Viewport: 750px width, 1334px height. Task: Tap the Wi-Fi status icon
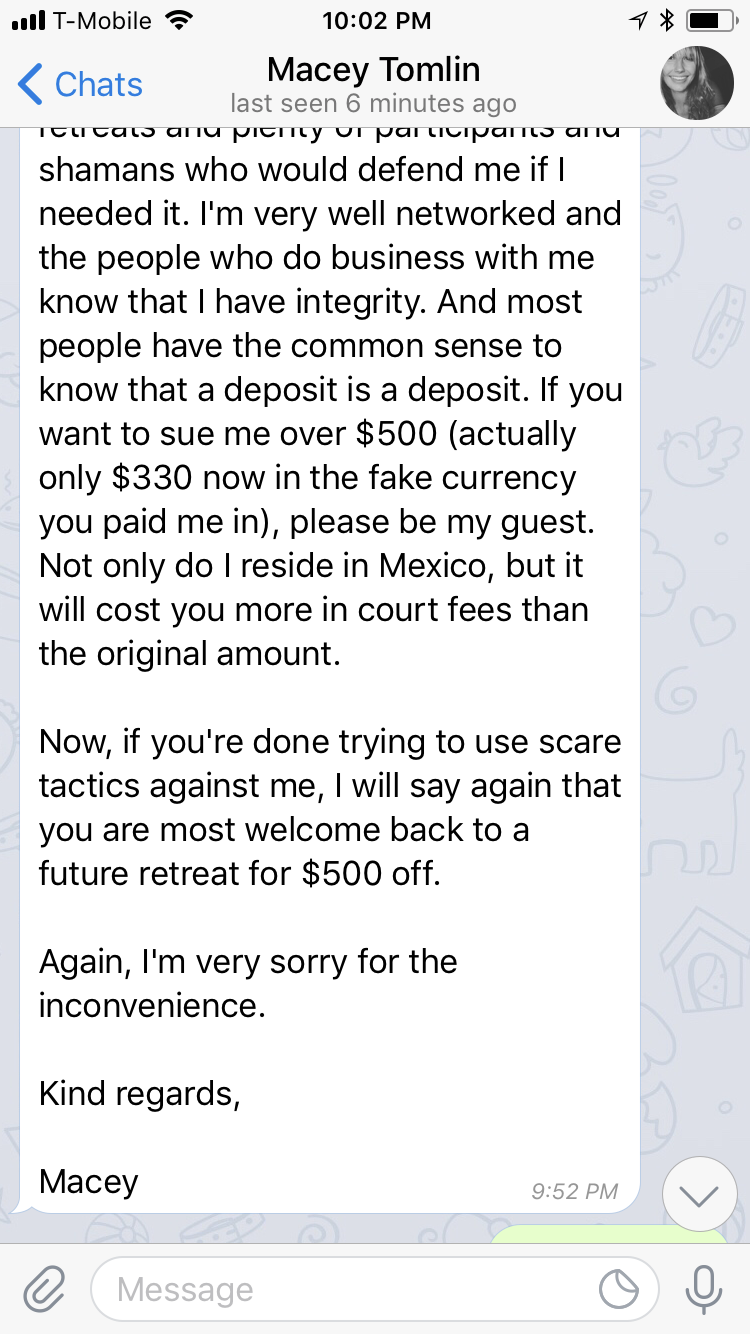click(x=181, y=20)
